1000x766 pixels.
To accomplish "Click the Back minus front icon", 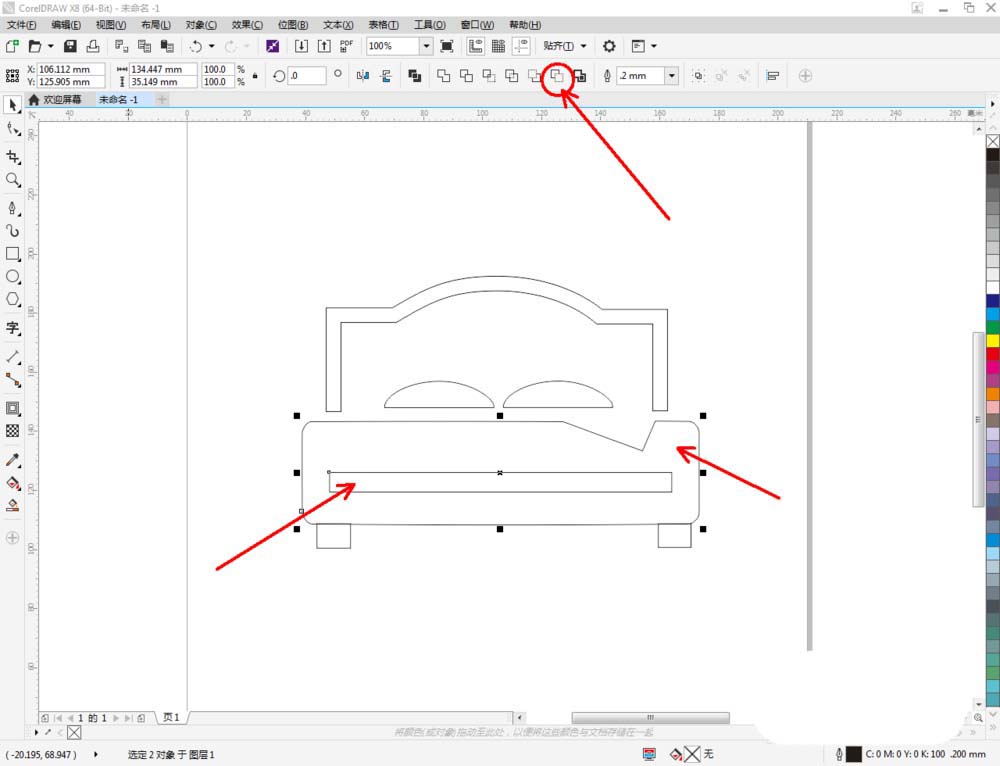I will tap(557, 76).
